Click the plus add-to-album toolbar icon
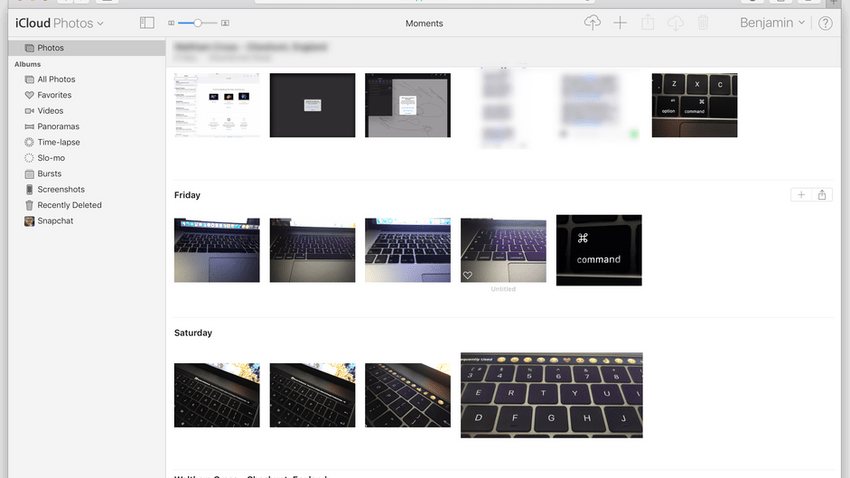Image resolution: width=850 pixels, height=478 pixels. pyautogui.click(x=620, y=23)
